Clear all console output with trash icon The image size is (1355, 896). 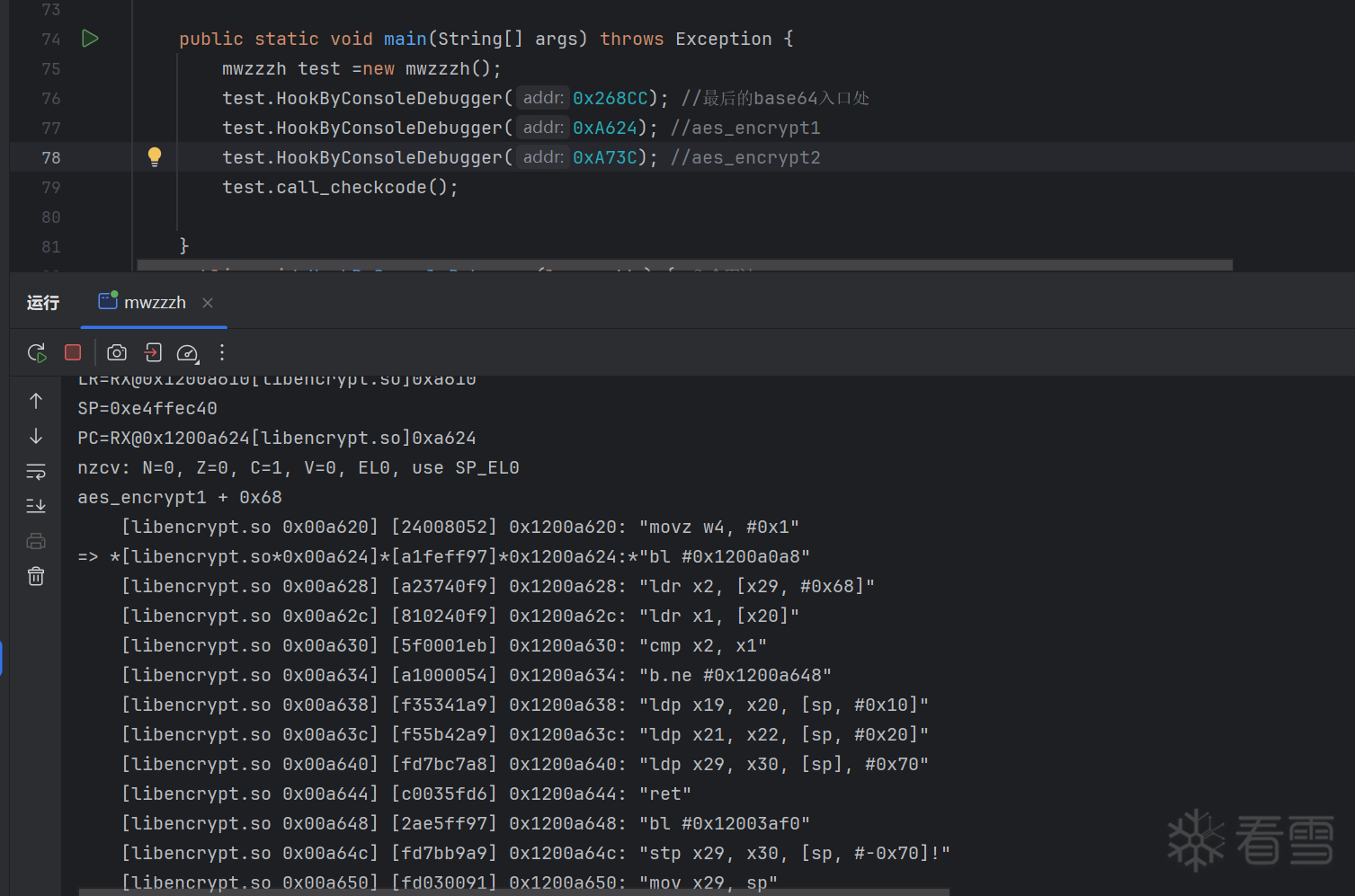36,576
